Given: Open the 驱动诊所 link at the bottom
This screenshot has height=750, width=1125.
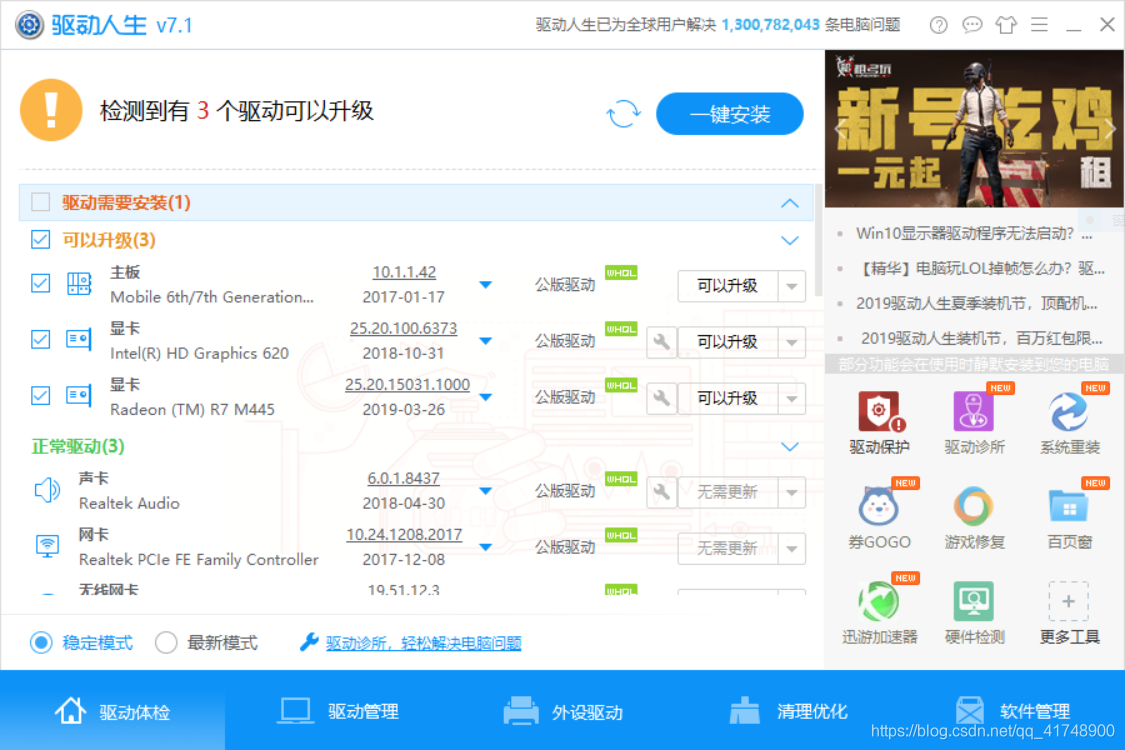Looking at the screenshot, I should (420, 643).
